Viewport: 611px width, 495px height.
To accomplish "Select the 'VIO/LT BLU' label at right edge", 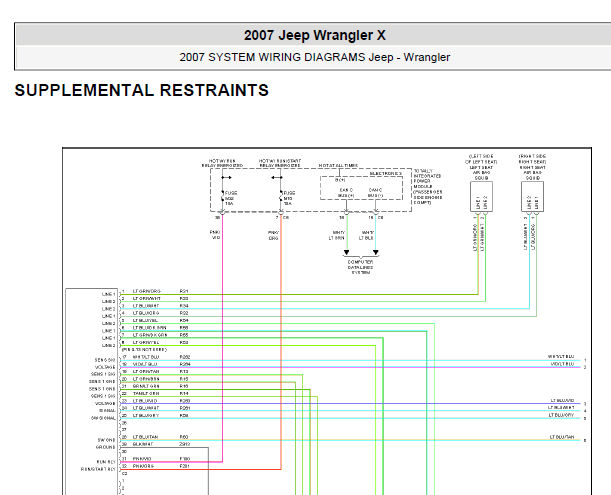I will point(562,364).
